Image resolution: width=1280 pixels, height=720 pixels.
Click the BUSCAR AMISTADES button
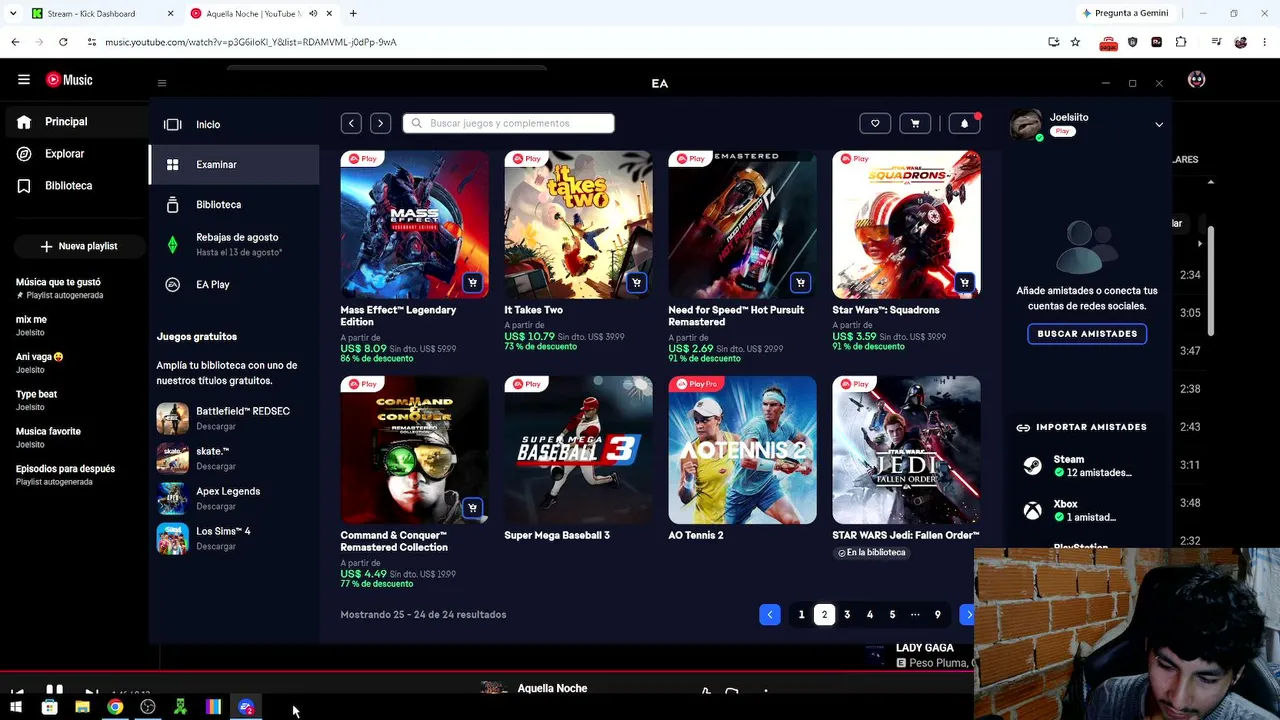point(1087,334)
